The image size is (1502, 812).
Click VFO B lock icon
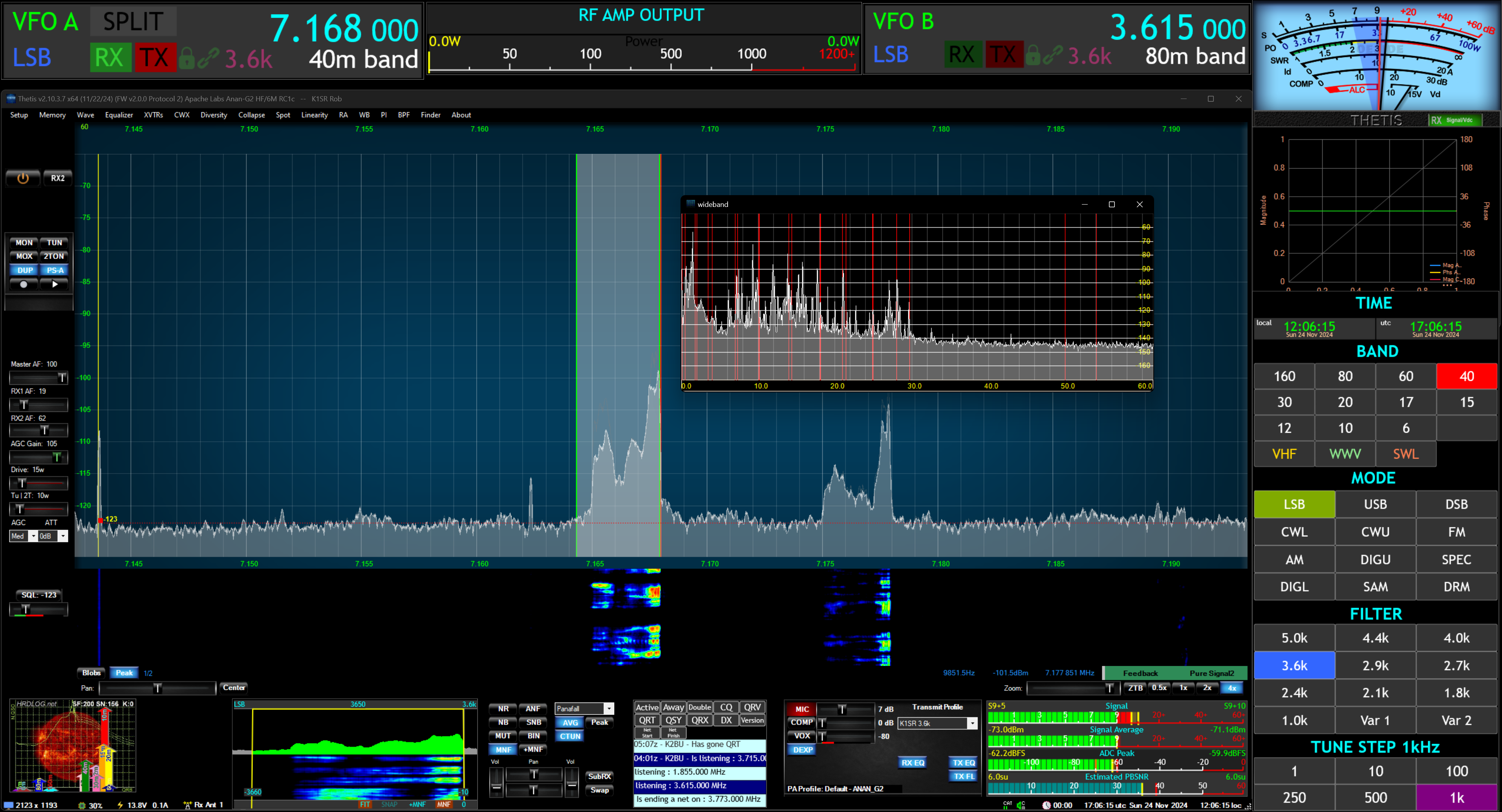[x=1033, y=55]
